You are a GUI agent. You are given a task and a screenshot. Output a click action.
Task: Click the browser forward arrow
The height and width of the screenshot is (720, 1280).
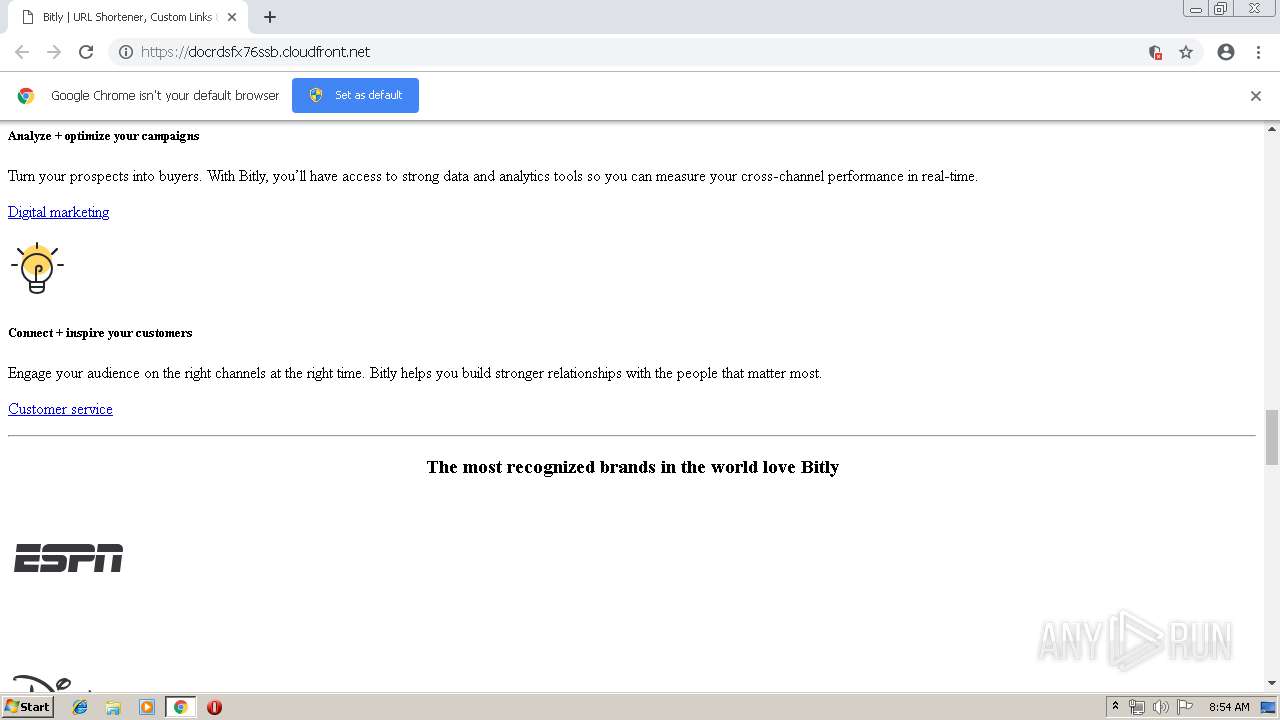click(54, 52)
